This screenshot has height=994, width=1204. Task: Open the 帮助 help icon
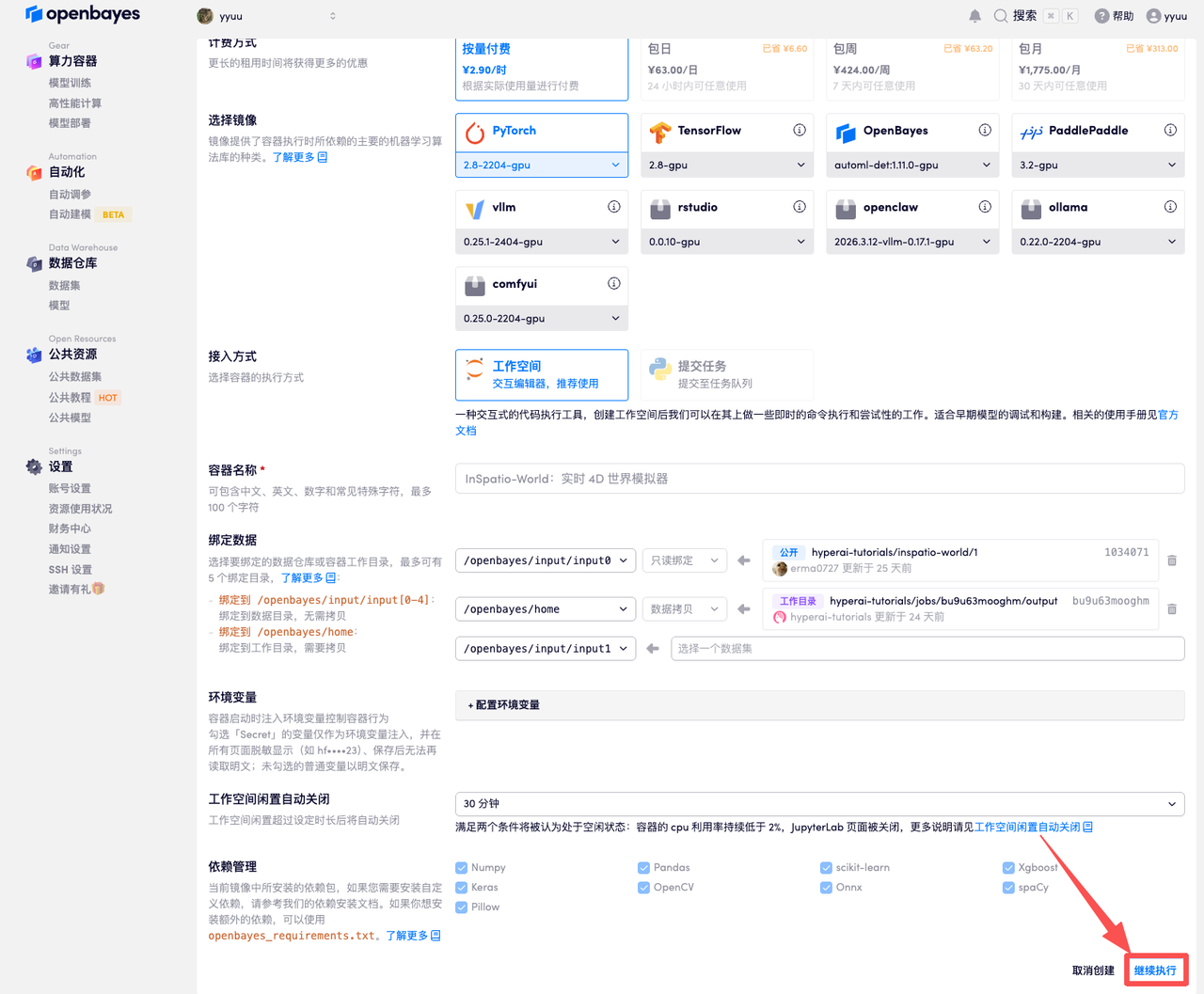(x=1101, y=16)
